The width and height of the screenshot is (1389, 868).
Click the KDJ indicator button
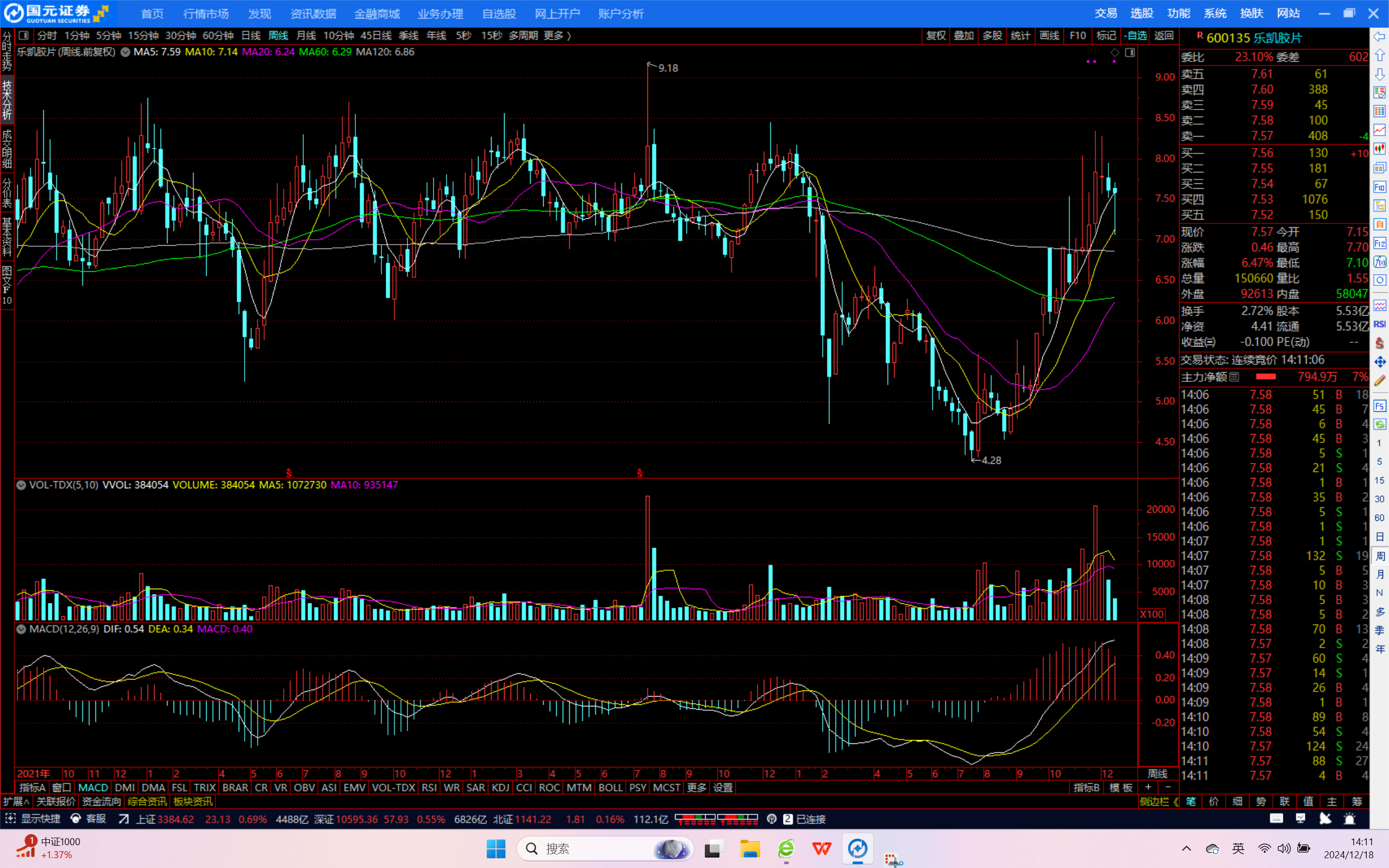coord(500,788)
